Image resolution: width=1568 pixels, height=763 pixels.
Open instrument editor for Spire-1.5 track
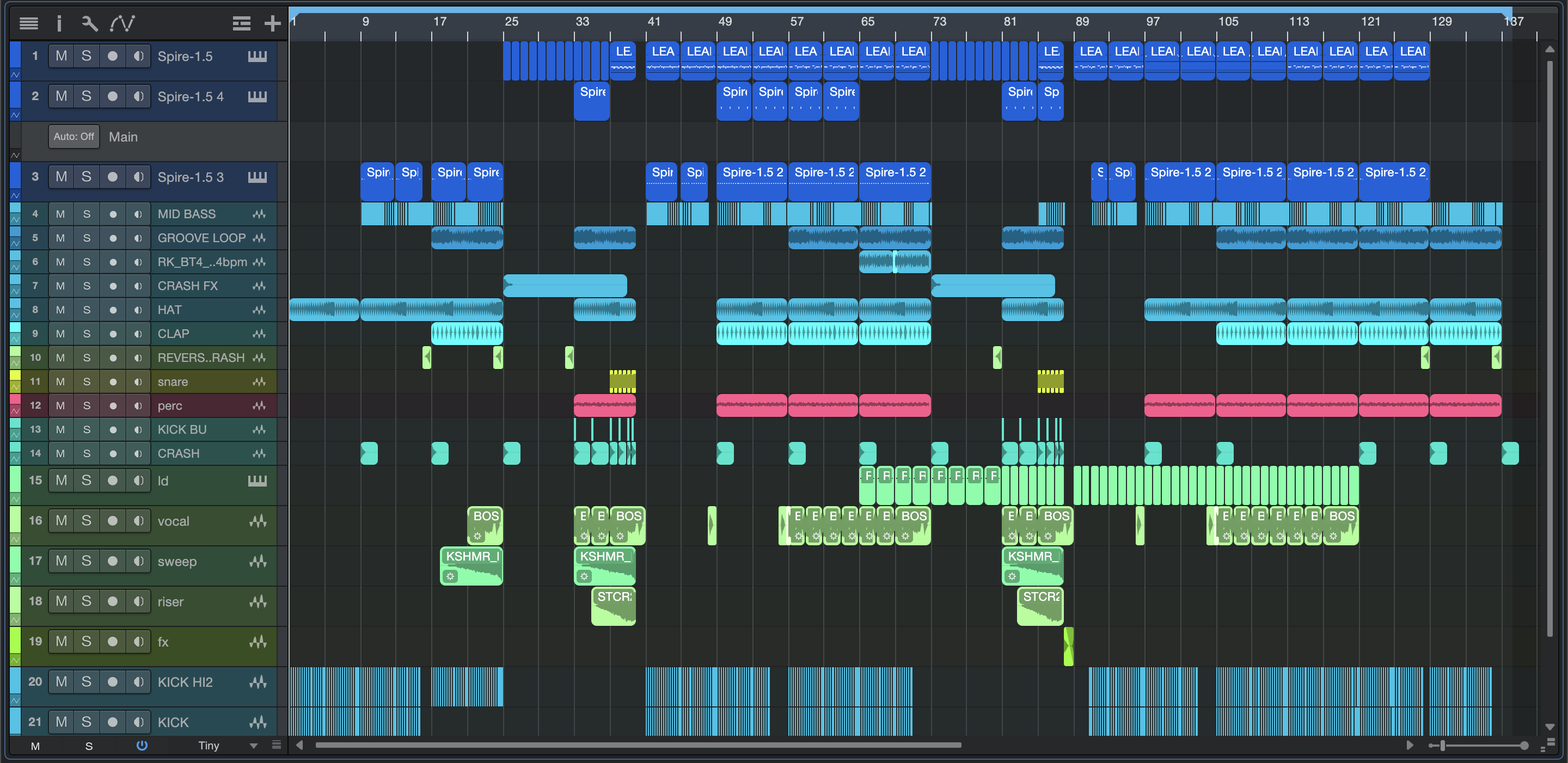[x=258, y=57]
